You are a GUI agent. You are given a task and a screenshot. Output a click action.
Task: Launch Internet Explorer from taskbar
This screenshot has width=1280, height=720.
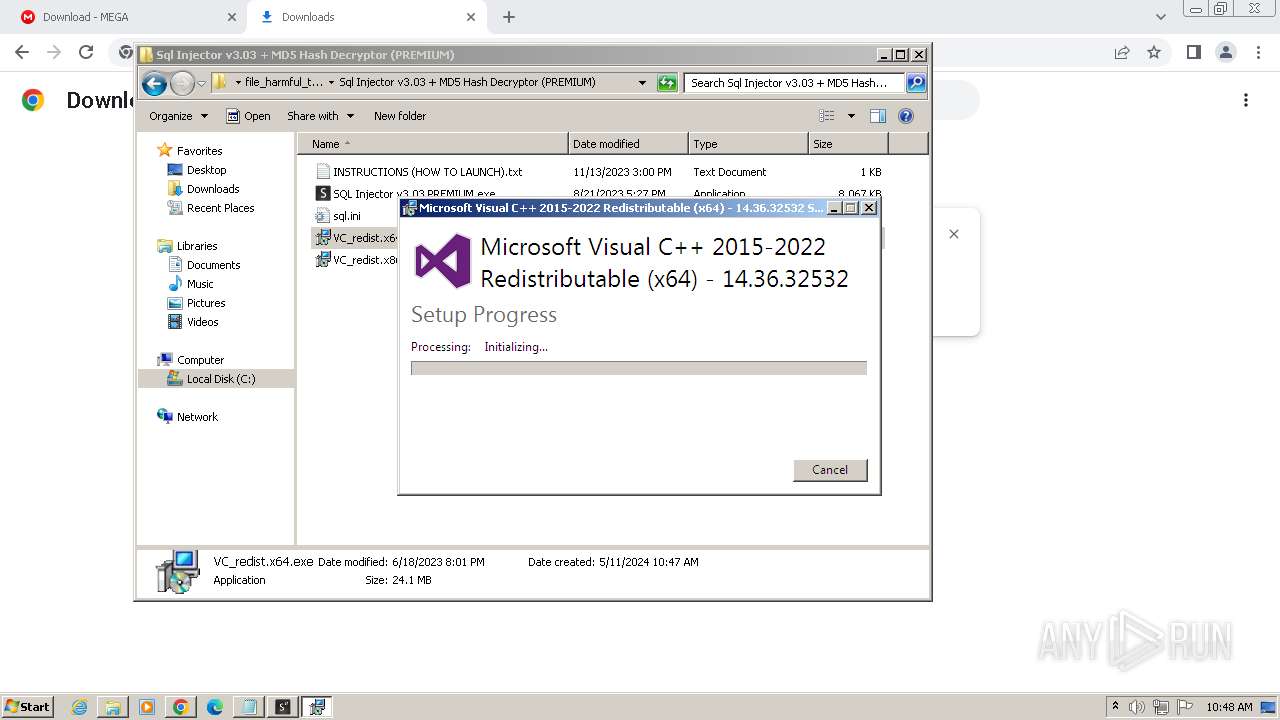pos(79,707)
